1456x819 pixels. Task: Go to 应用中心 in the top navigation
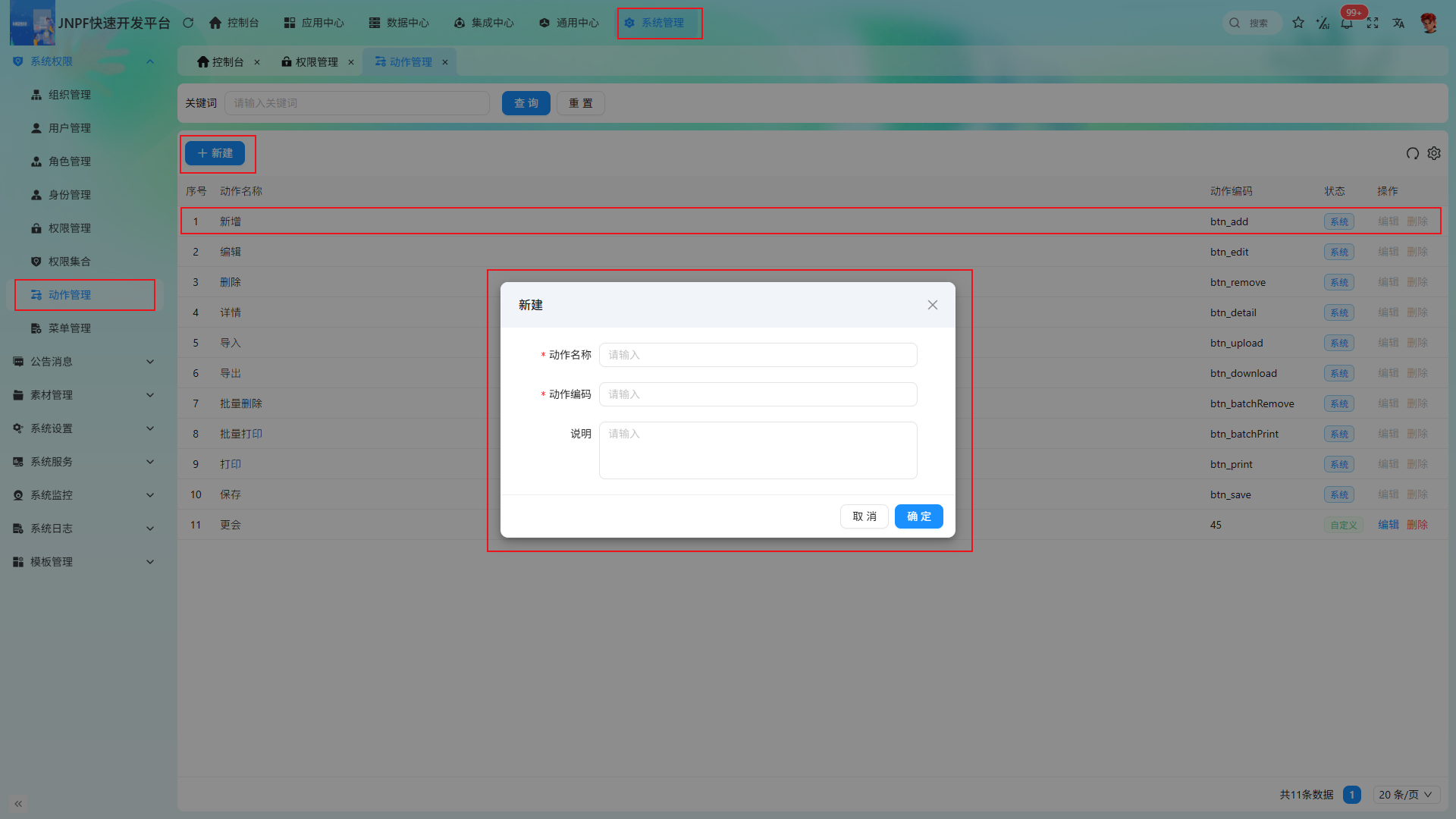314,23
